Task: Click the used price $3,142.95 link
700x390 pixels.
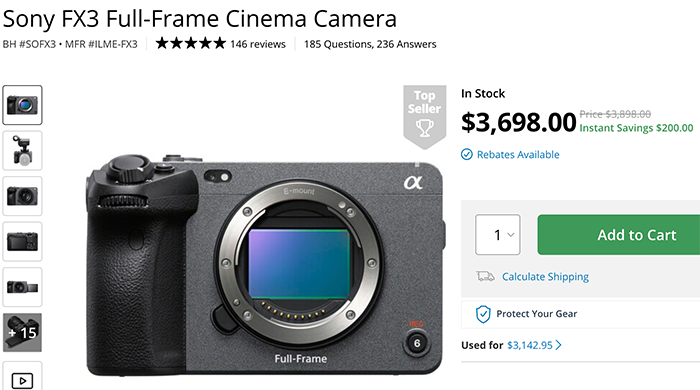Action: (530, 345)
